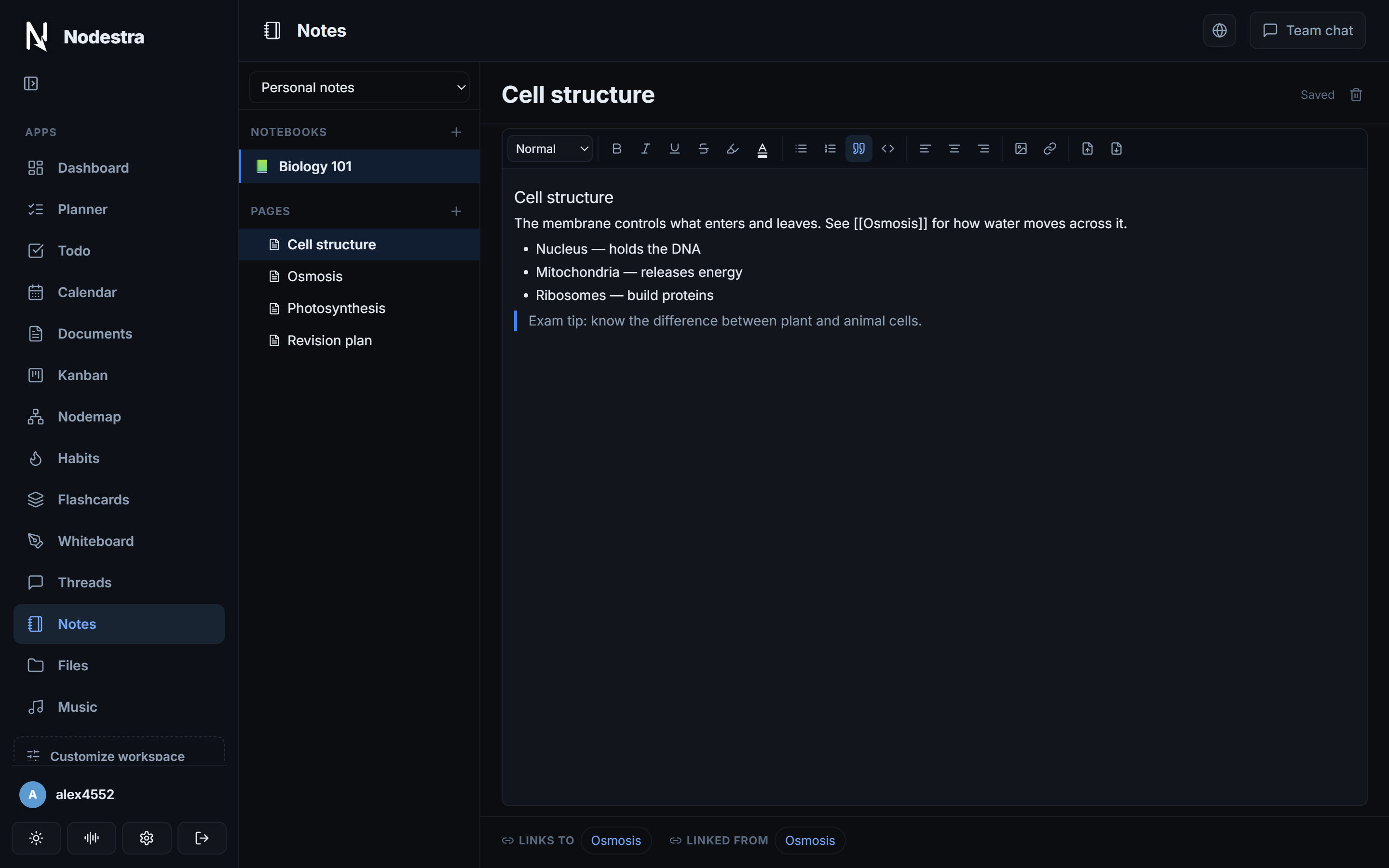Screen dimensions: 1389x868
Task: Click the globe icon in header
Action: (1220, 30)
